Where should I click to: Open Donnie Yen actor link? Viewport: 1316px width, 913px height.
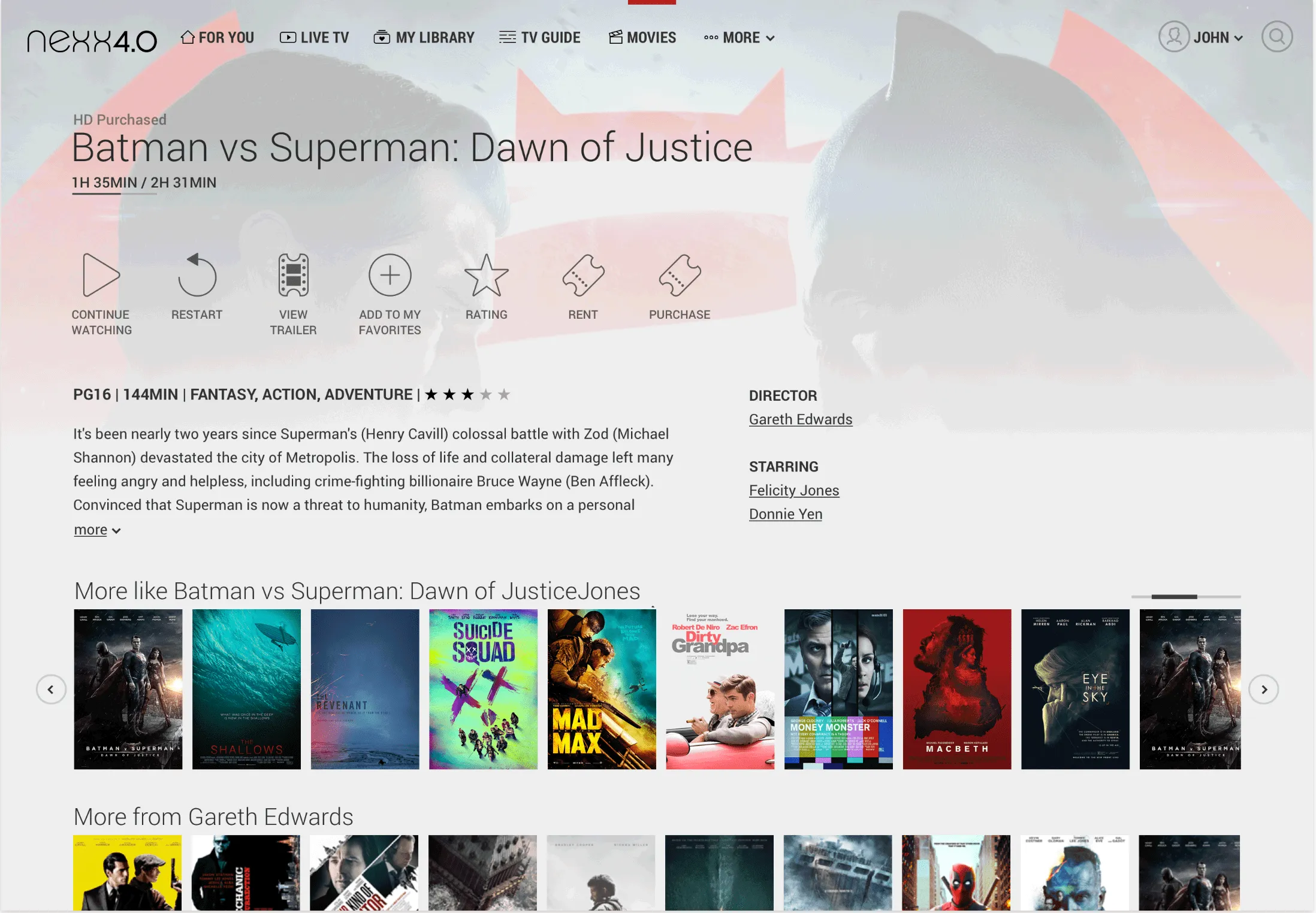(x=785, y=513)
